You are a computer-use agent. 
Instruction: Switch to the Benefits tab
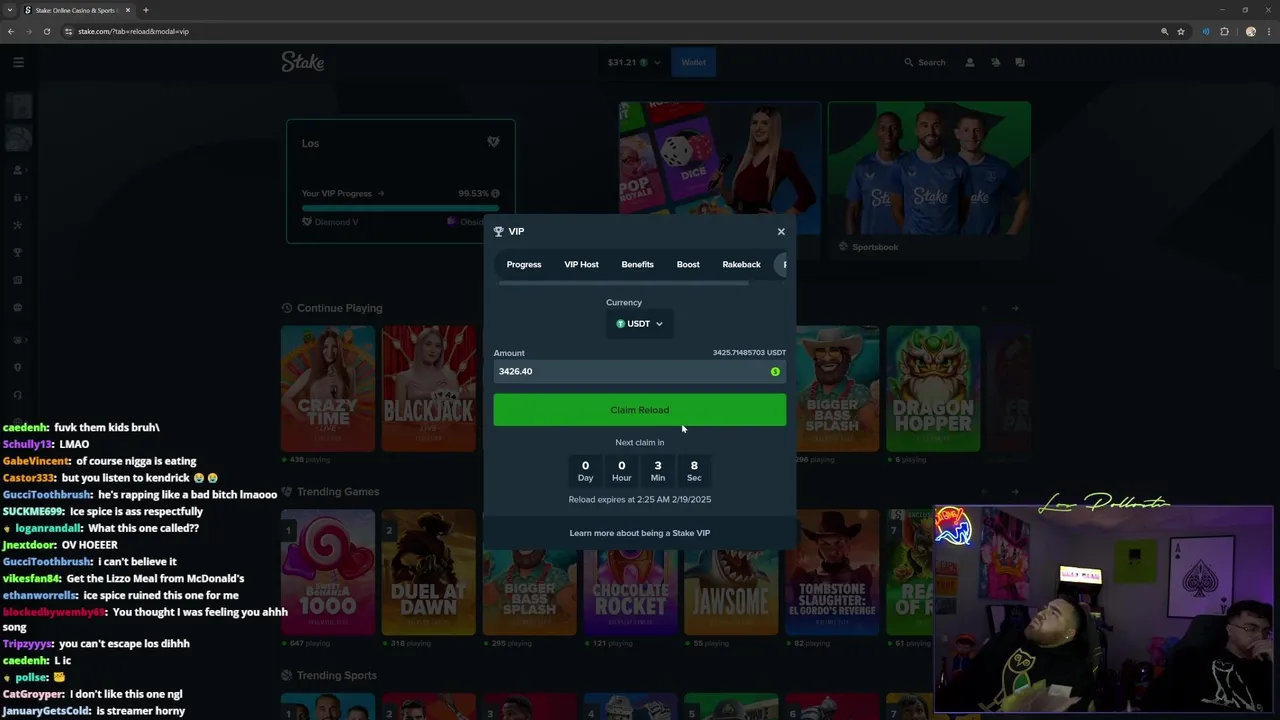coord(637,264)
